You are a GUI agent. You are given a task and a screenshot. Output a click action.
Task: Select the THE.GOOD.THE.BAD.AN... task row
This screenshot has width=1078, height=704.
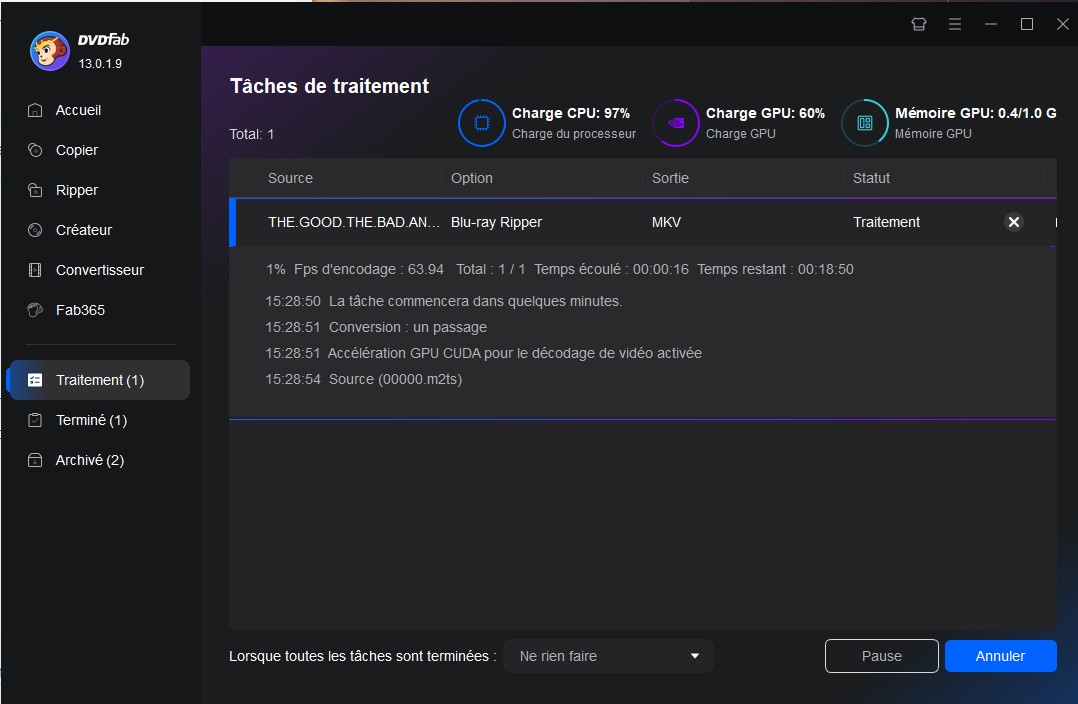pos(643,222)
